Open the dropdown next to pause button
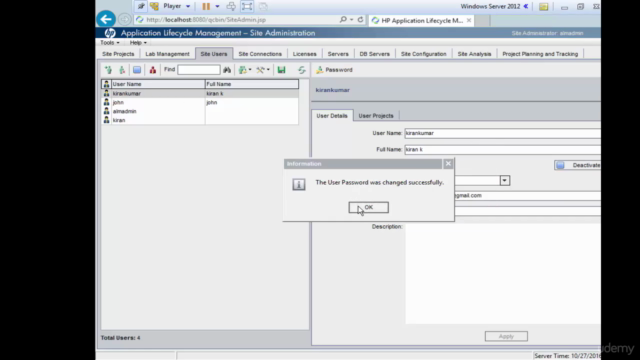 coord(217,7)
